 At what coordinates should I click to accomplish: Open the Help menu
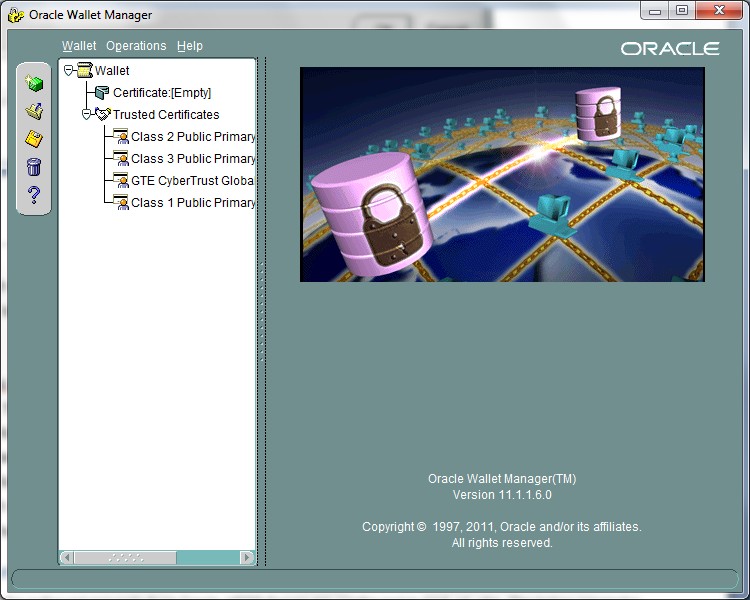[x=190, y=46]
